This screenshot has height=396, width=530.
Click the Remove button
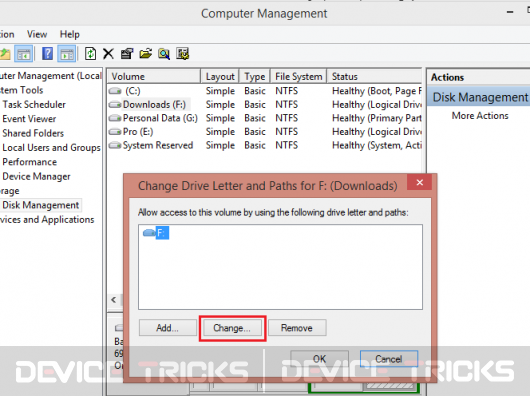297,328
